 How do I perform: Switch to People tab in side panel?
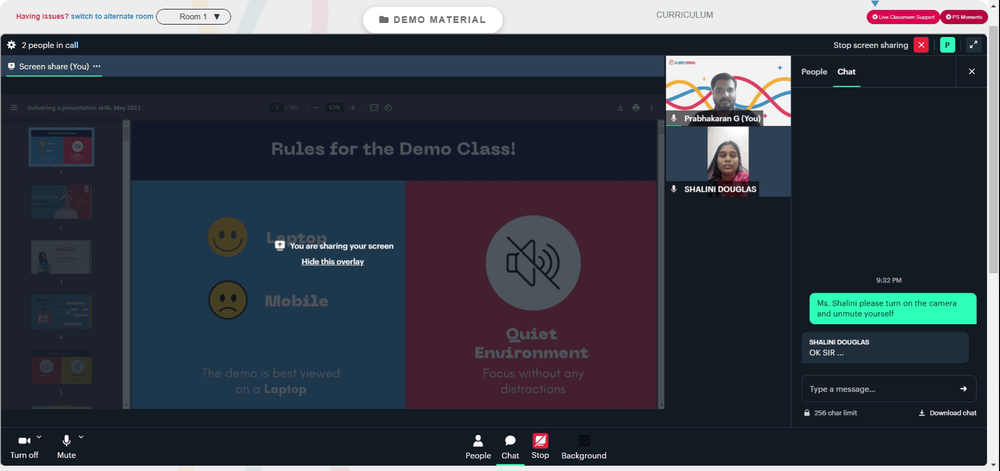814,72
